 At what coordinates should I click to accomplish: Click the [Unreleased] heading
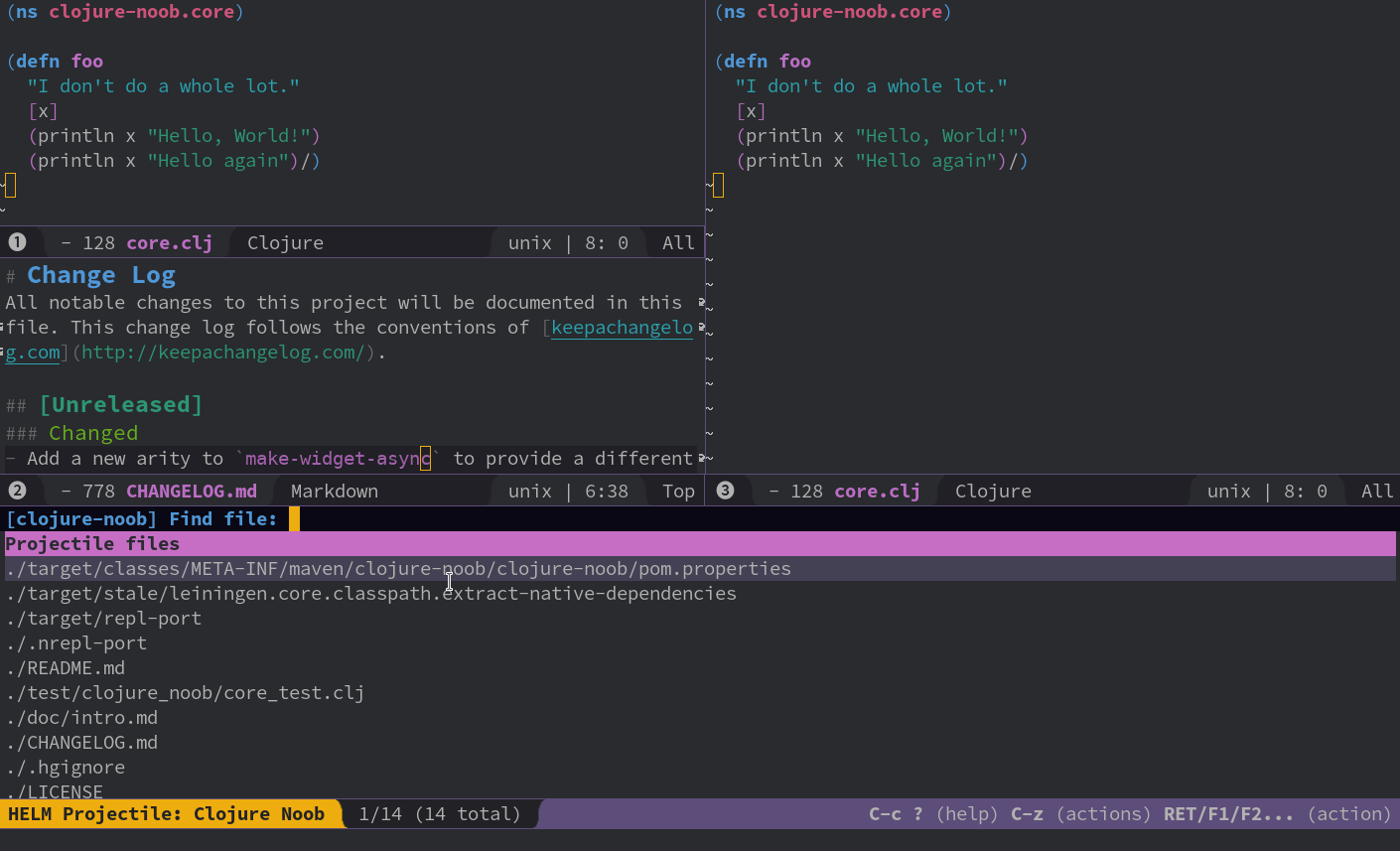click(x=121, y=405)
